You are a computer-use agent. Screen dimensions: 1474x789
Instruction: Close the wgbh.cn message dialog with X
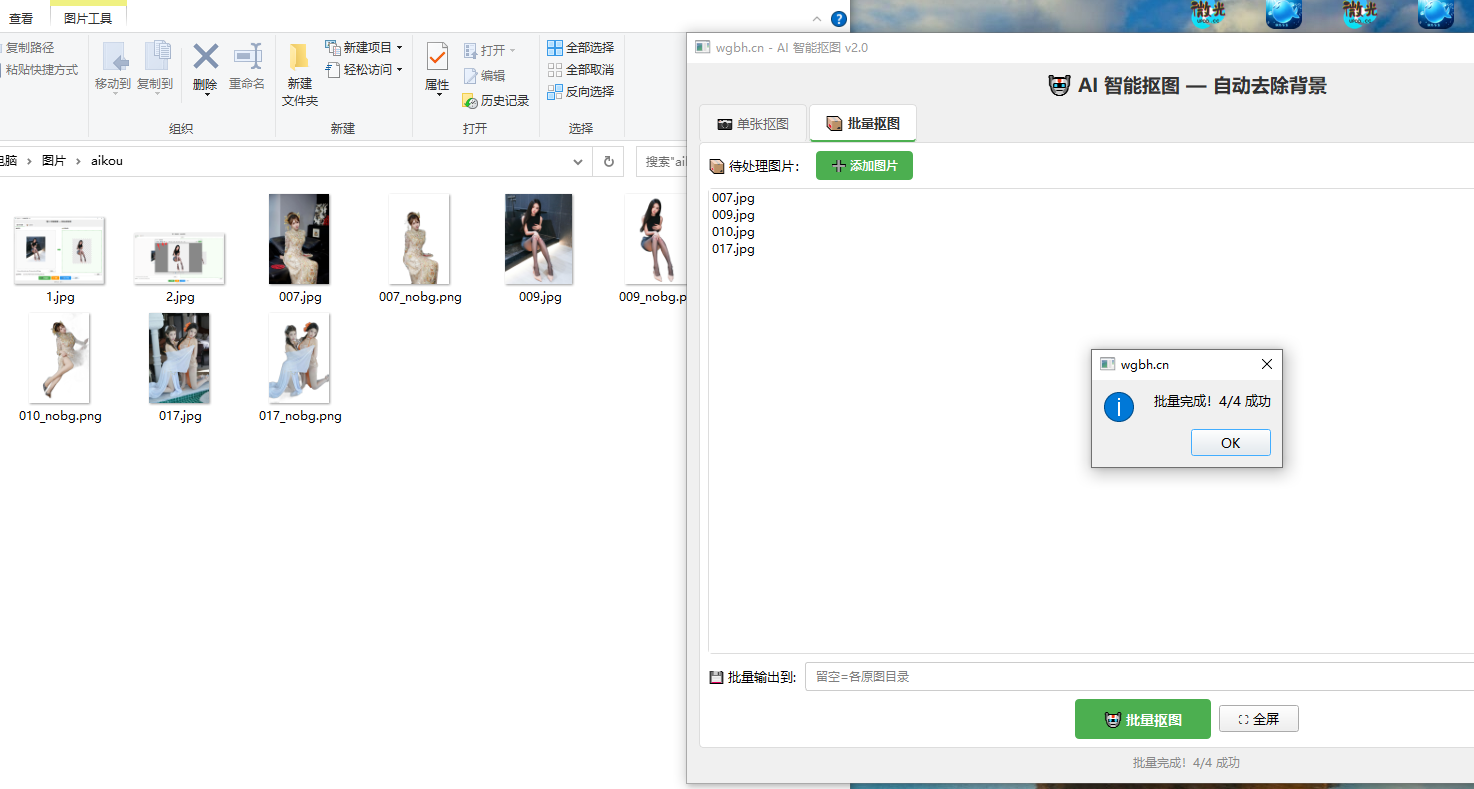point(1267,364)
